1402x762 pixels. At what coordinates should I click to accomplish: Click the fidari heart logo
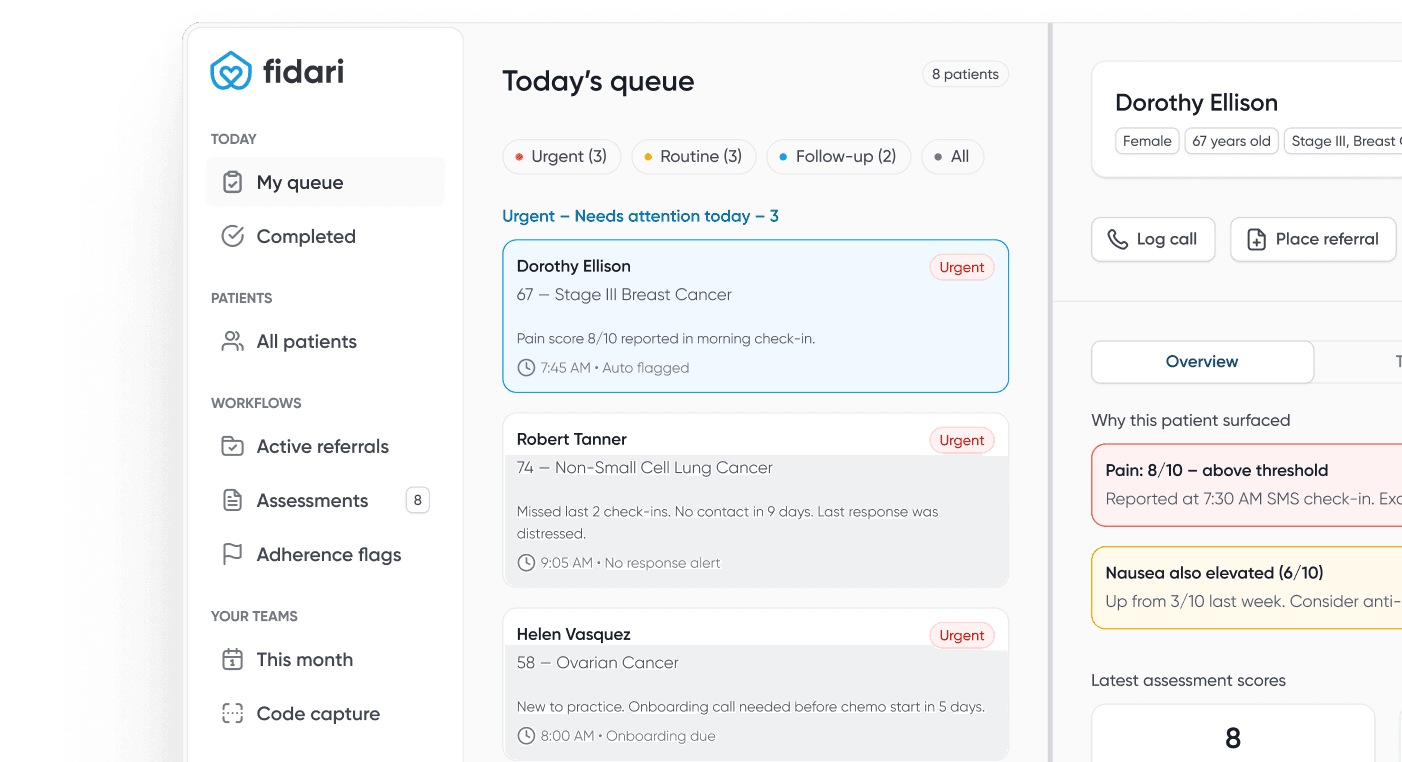[x=231, y=70]
